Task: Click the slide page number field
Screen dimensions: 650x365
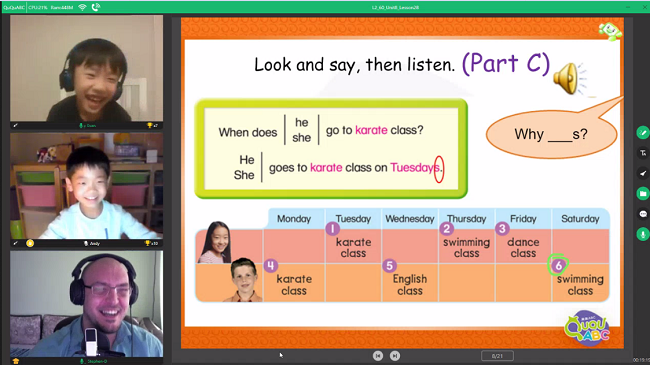Action: [x=497, y=356]
